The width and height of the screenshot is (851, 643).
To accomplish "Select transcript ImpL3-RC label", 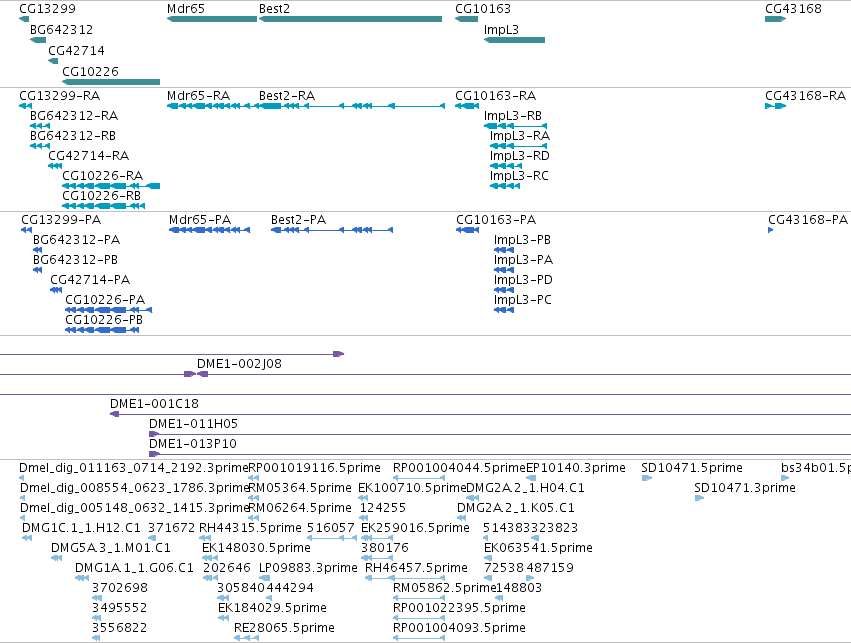I will pos(519,176).
